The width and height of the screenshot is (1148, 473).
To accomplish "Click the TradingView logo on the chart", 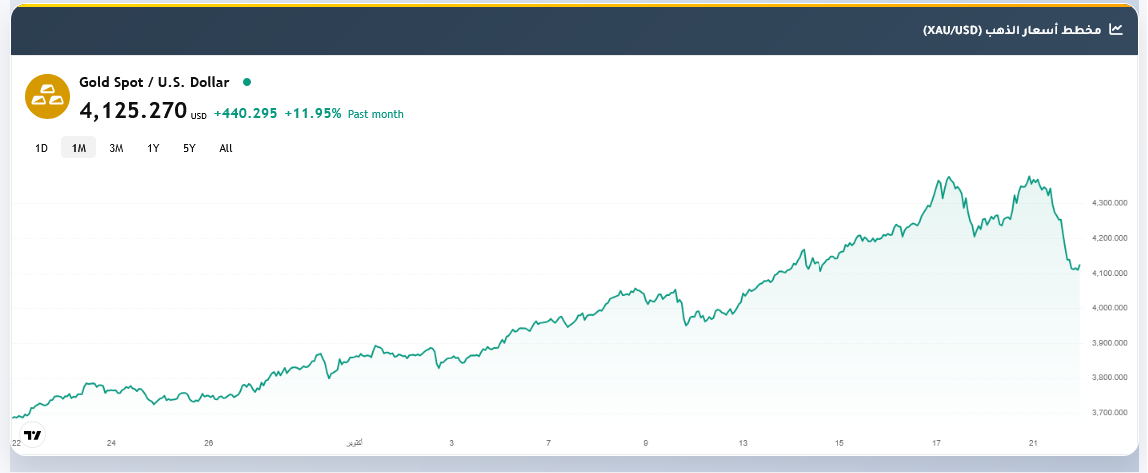I will click(33, 435).
